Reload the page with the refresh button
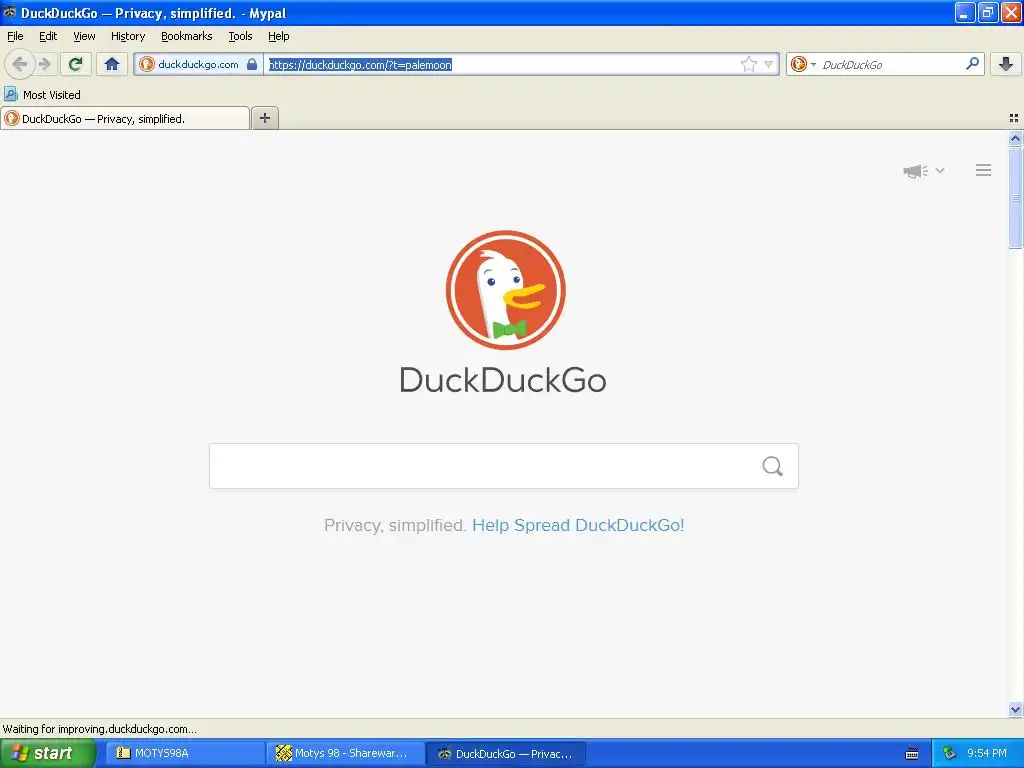Viewport: 1024px width, 768px height. [x=75, y=64]
